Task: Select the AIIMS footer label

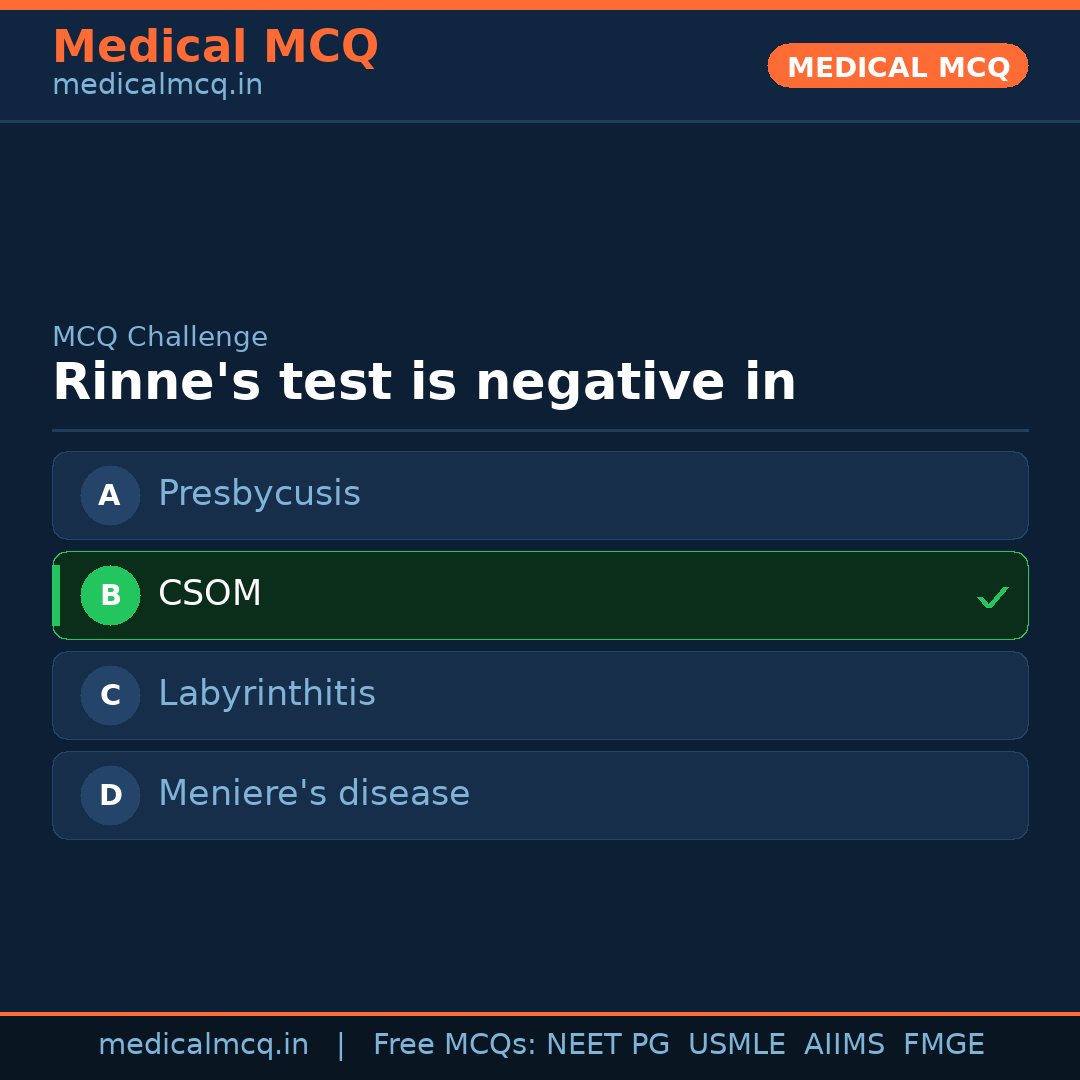Action: click(x=844, y=1045)
